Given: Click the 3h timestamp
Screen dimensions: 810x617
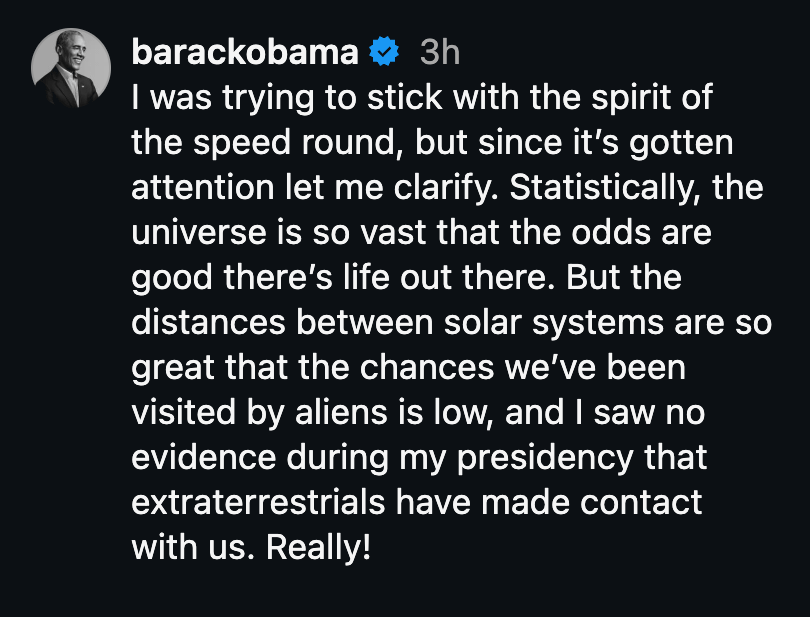Looking at the screenshot, I should (x=437, y=50).
